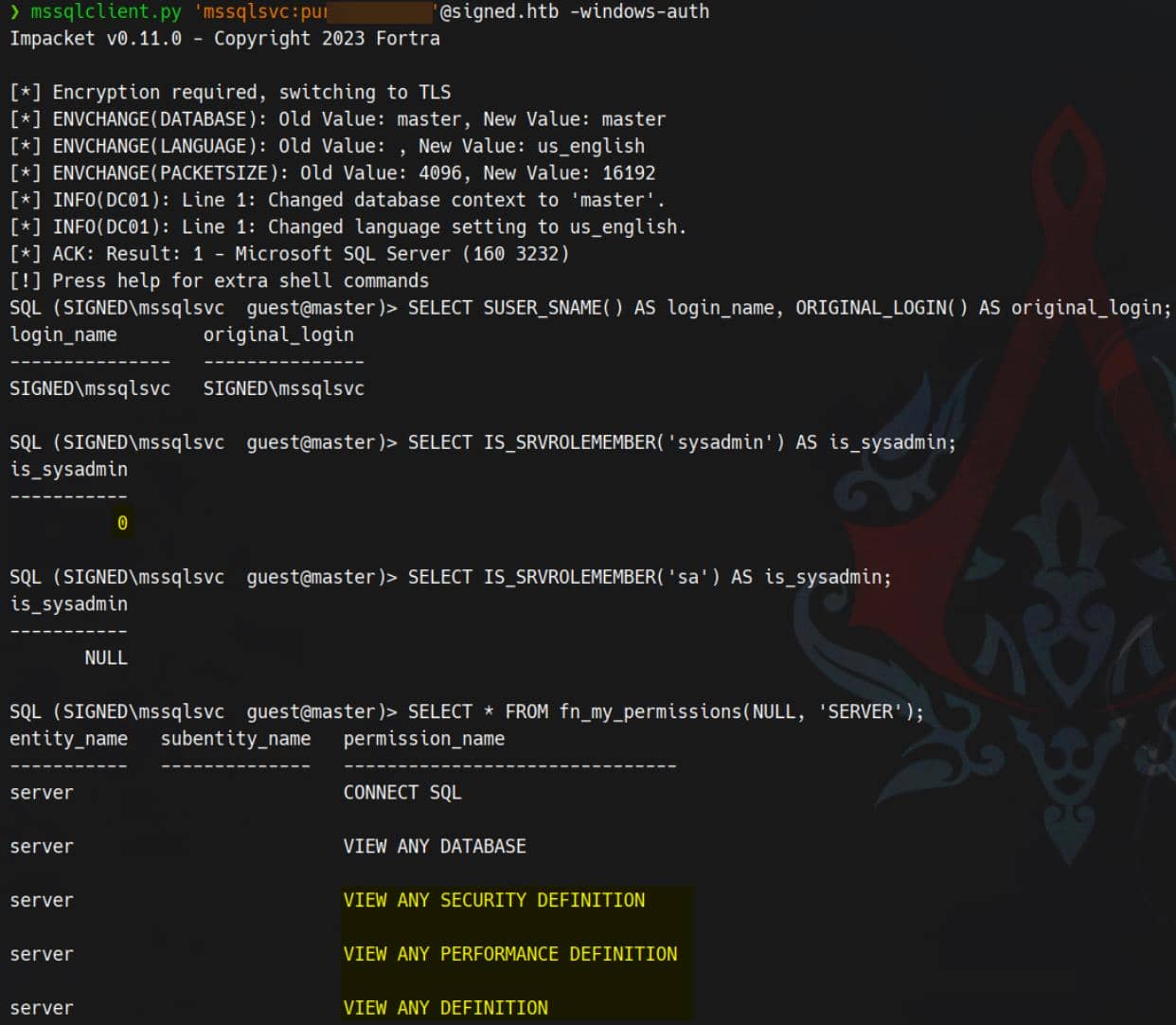Click the 'login_name' column header

pos(63,335)
